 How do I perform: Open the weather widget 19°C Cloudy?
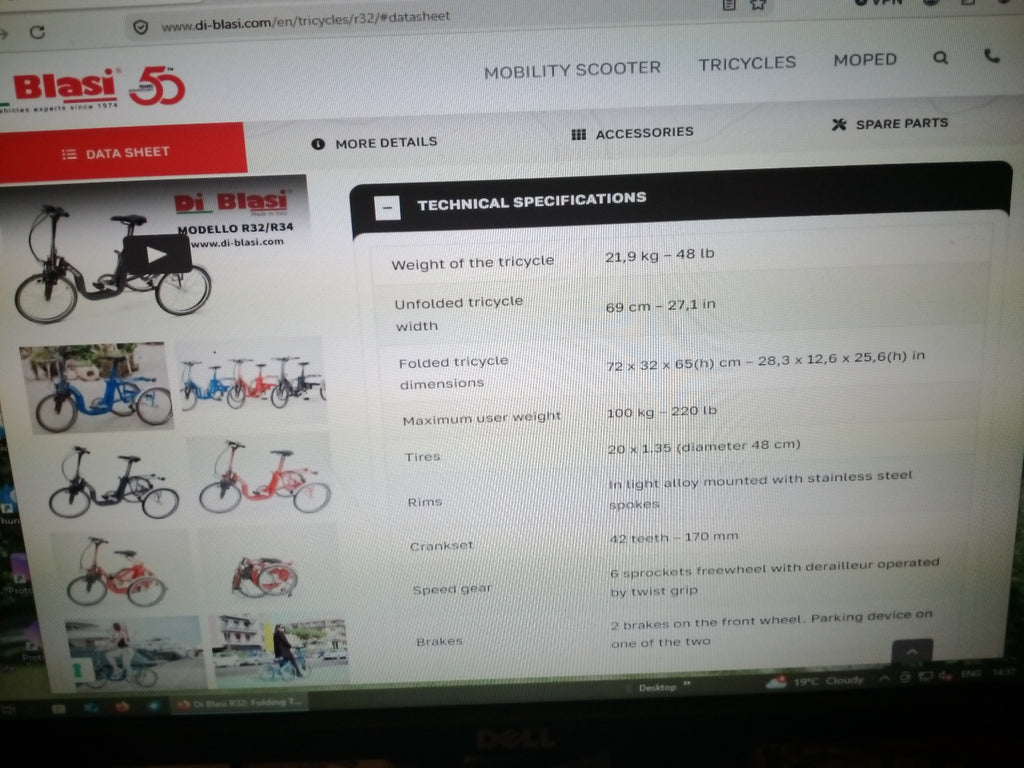tap(814, 681)
